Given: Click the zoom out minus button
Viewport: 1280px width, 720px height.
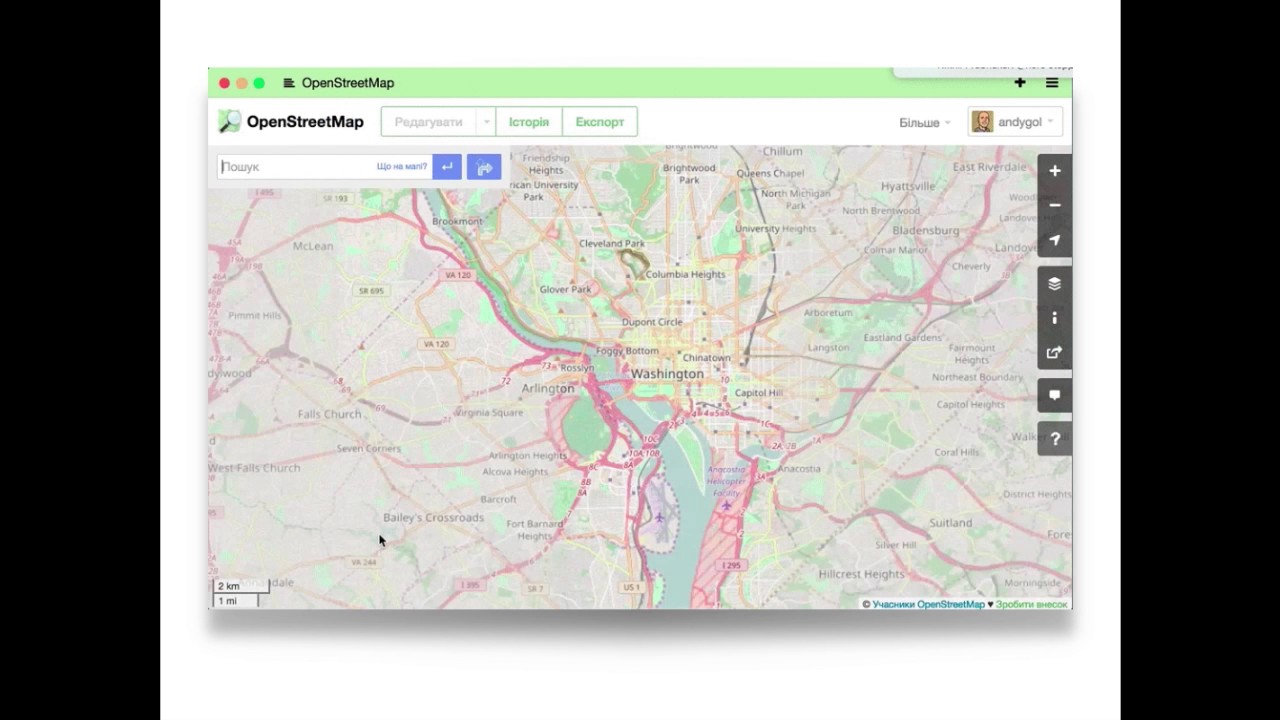Looking at the screenshot, I should (x=1054, y=205).
